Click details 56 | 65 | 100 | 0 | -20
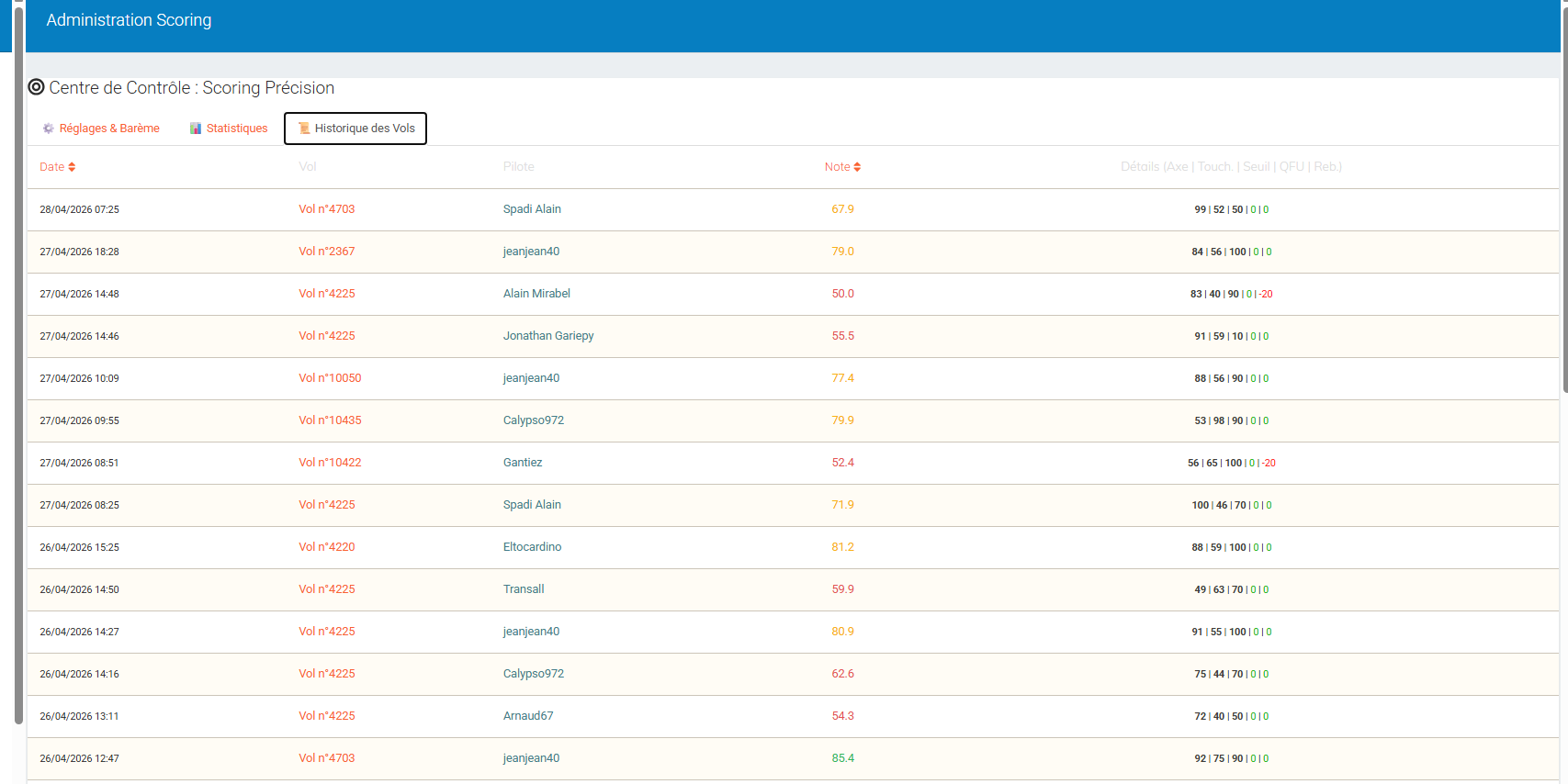This screenshot has height=784, width=1568. [1231, 463]
